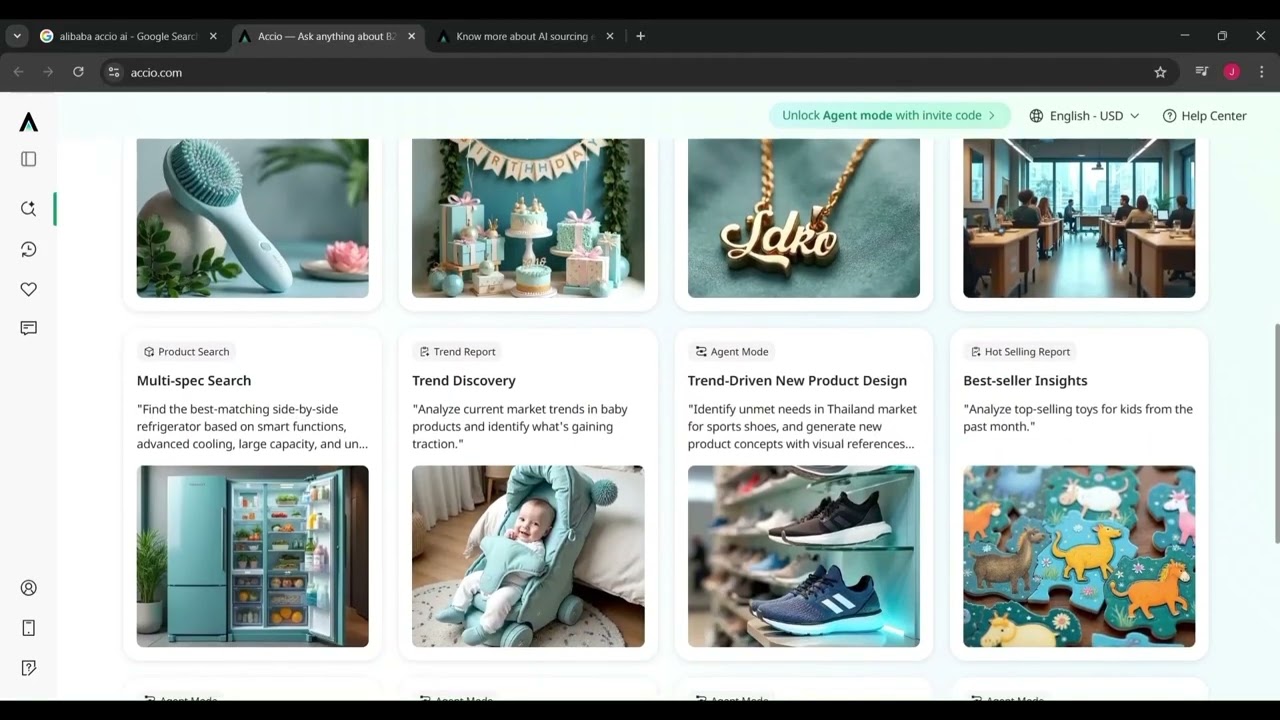Click the Thailand sports shoes prompt text

click(x=802, y=427)
